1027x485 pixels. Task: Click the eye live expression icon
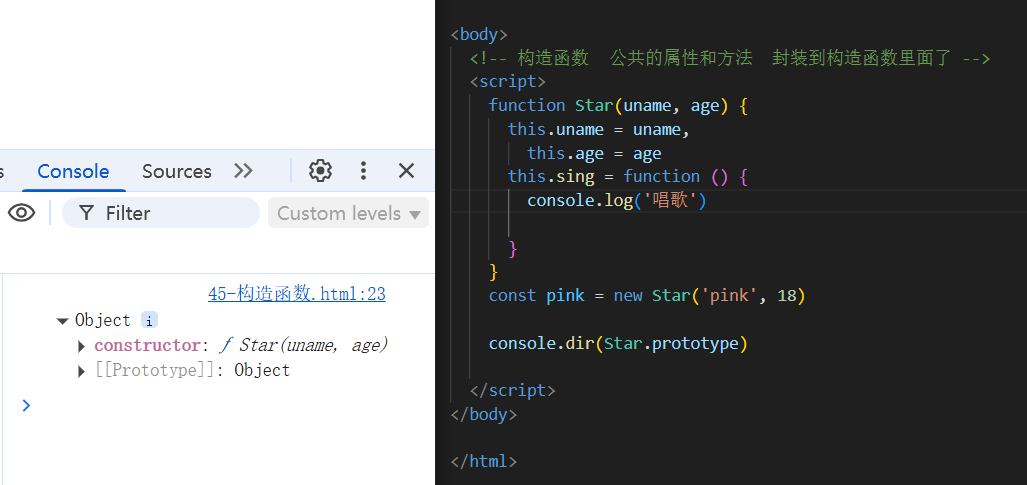click(22, 213)
